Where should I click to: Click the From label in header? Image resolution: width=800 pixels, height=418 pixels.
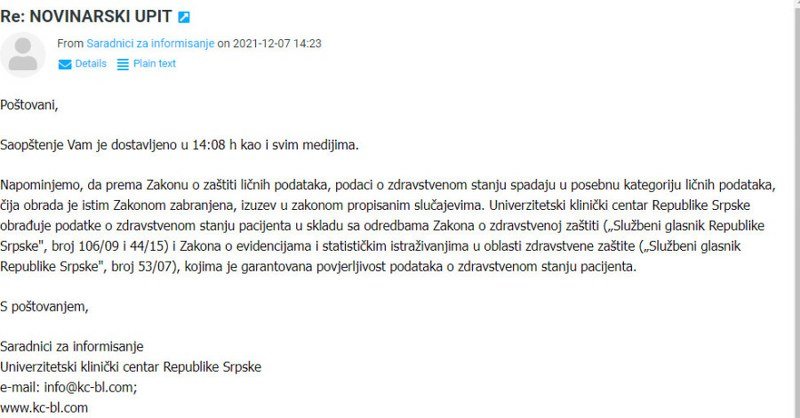[69, 44]
